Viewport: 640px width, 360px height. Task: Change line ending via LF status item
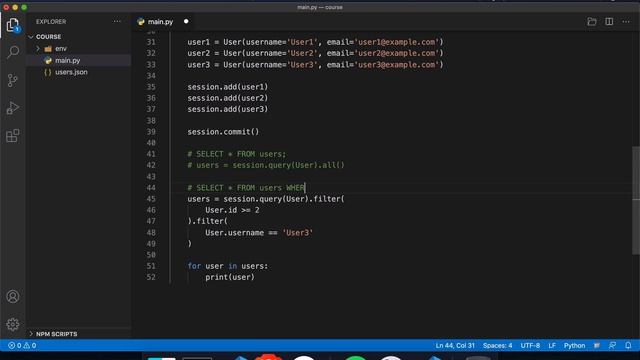coord(552,346)
